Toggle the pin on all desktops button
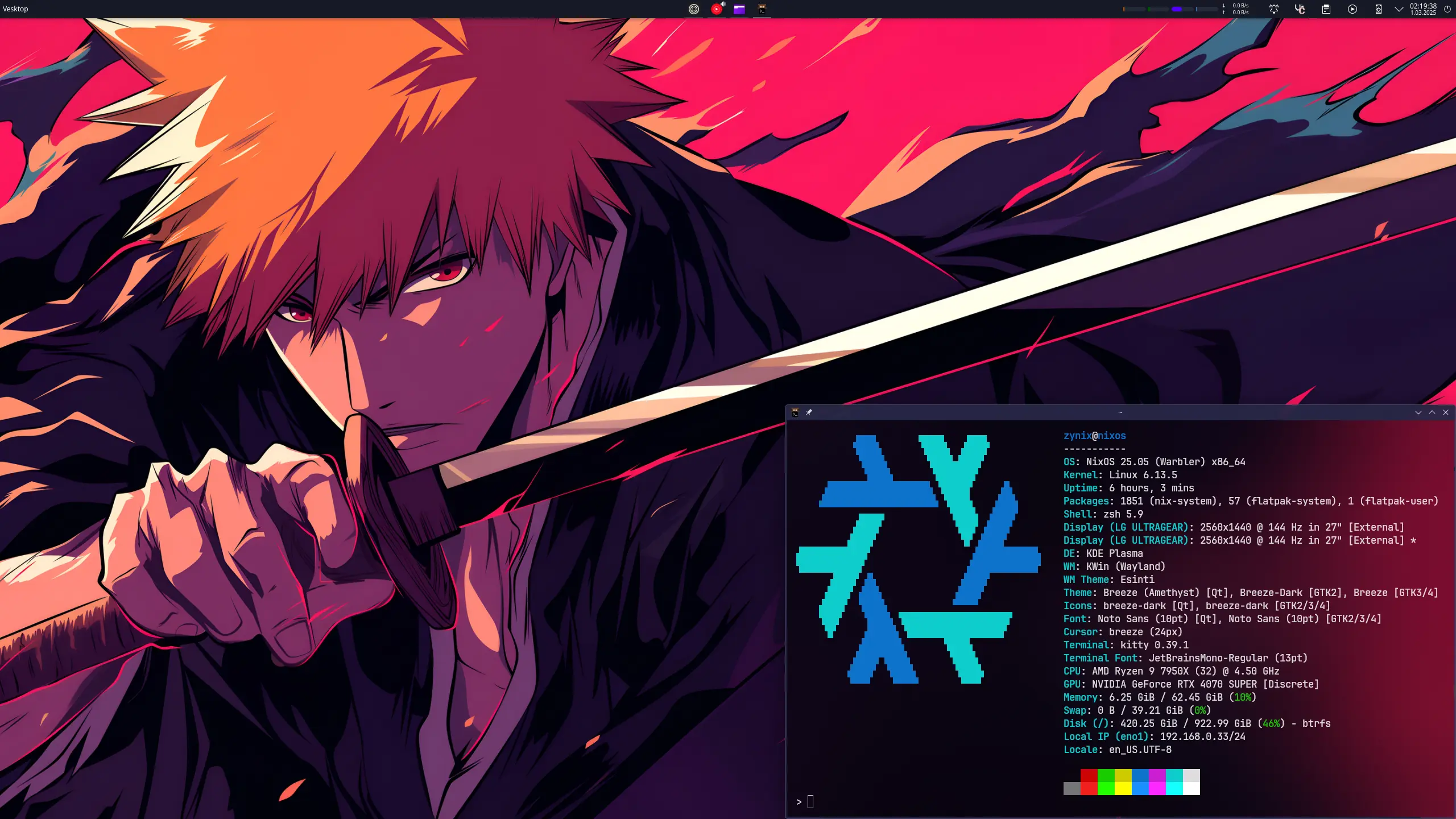The image size is (1456, 819). pos(809,412)
